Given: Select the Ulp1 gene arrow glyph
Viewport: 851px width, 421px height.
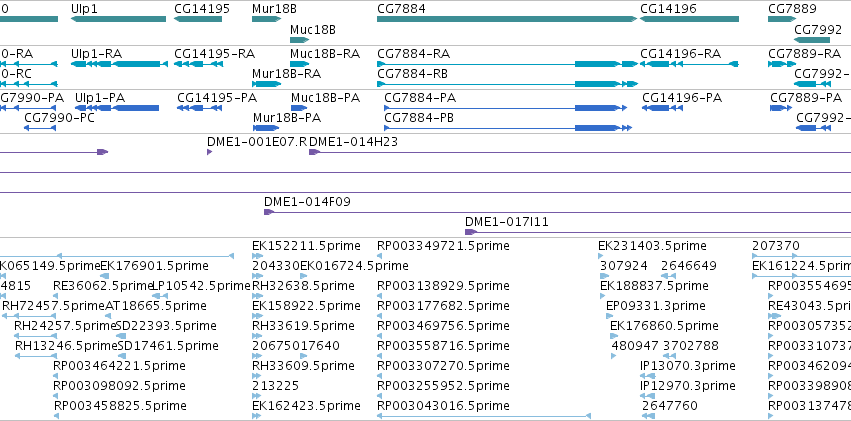Looking at the screenshot, I should (x=118, y=20).
